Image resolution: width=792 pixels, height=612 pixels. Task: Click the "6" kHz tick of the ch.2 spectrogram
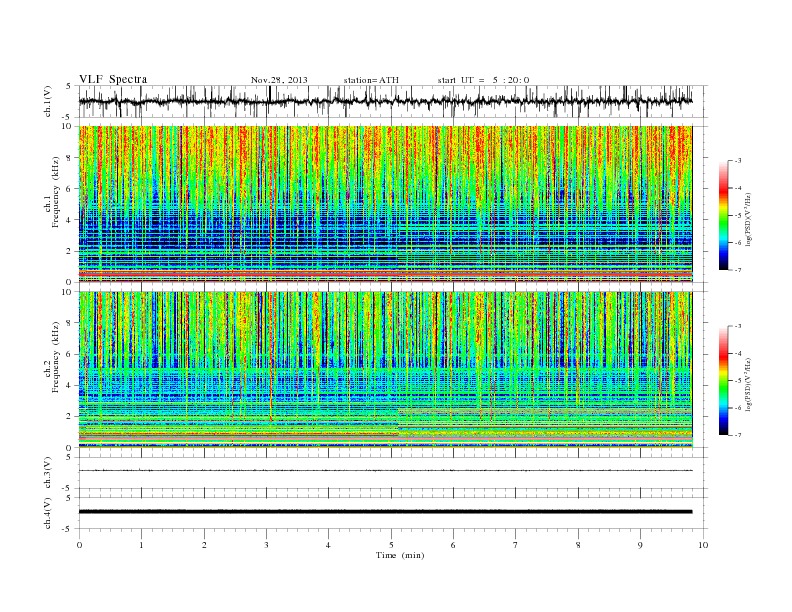click(x=69, y=354)
